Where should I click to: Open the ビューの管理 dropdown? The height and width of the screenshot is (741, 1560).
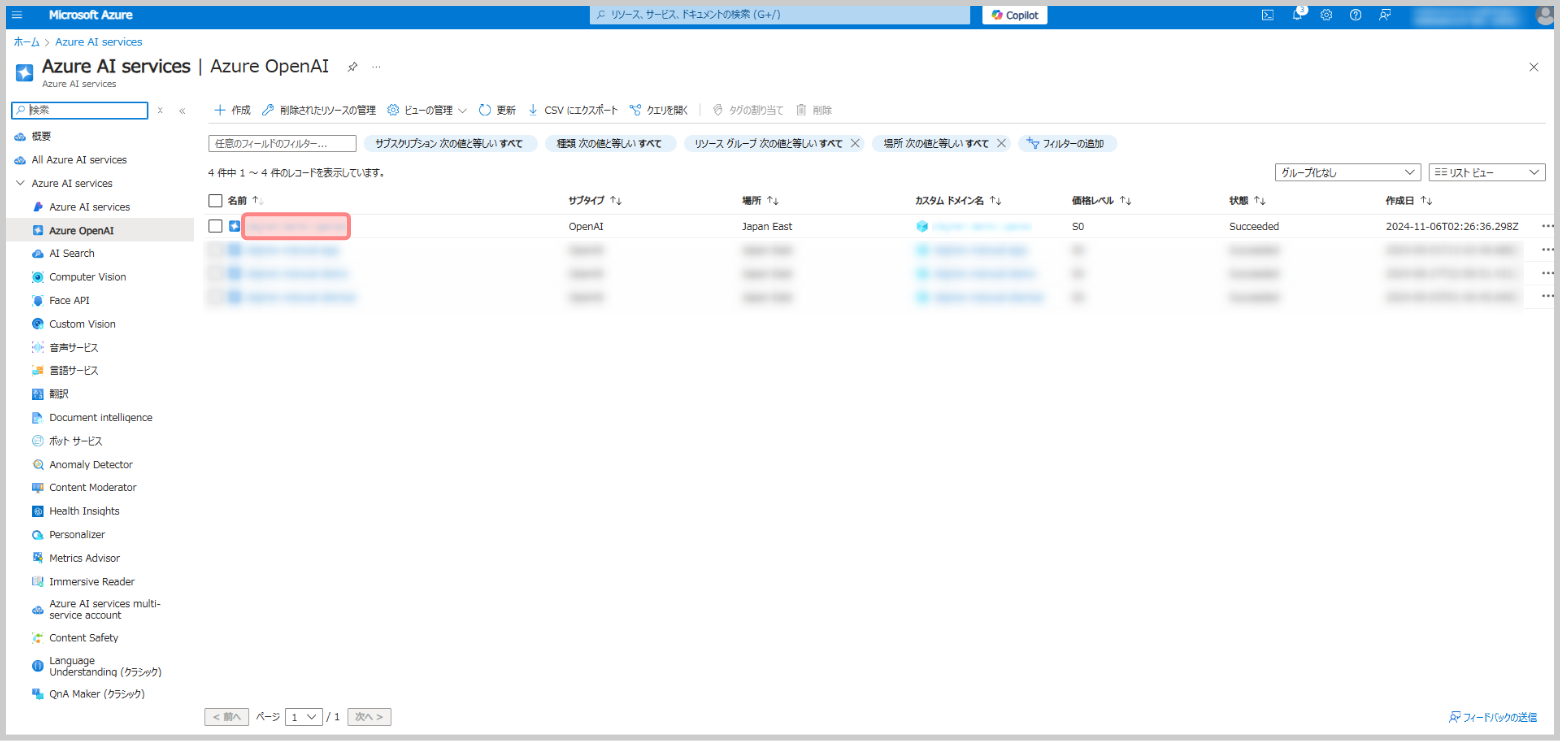point(427,110)
